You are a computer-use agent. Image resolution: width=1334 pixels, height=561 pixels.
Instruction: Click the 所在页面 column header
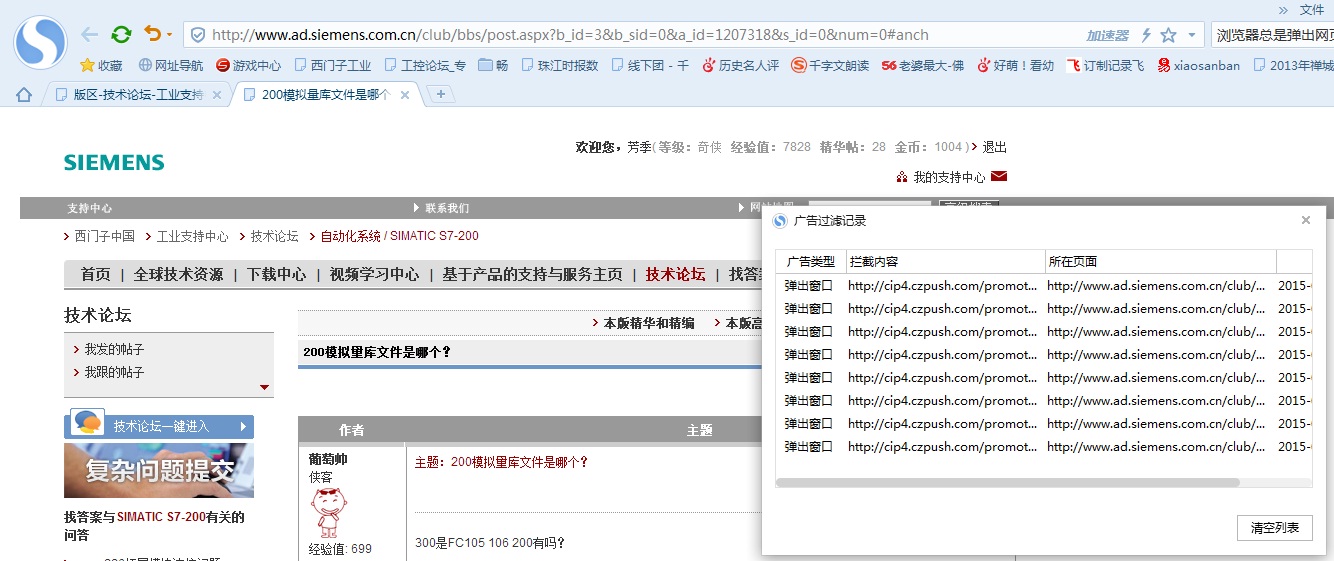pyautogui.click(x=1161, y=261)
